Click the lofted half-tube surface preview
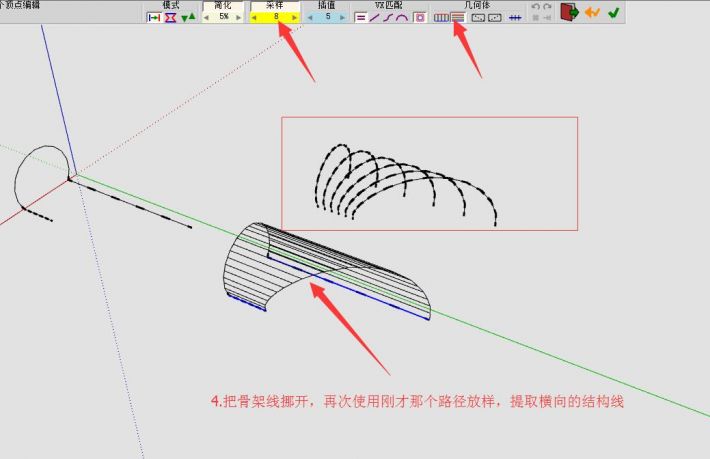 pos(326,269)
